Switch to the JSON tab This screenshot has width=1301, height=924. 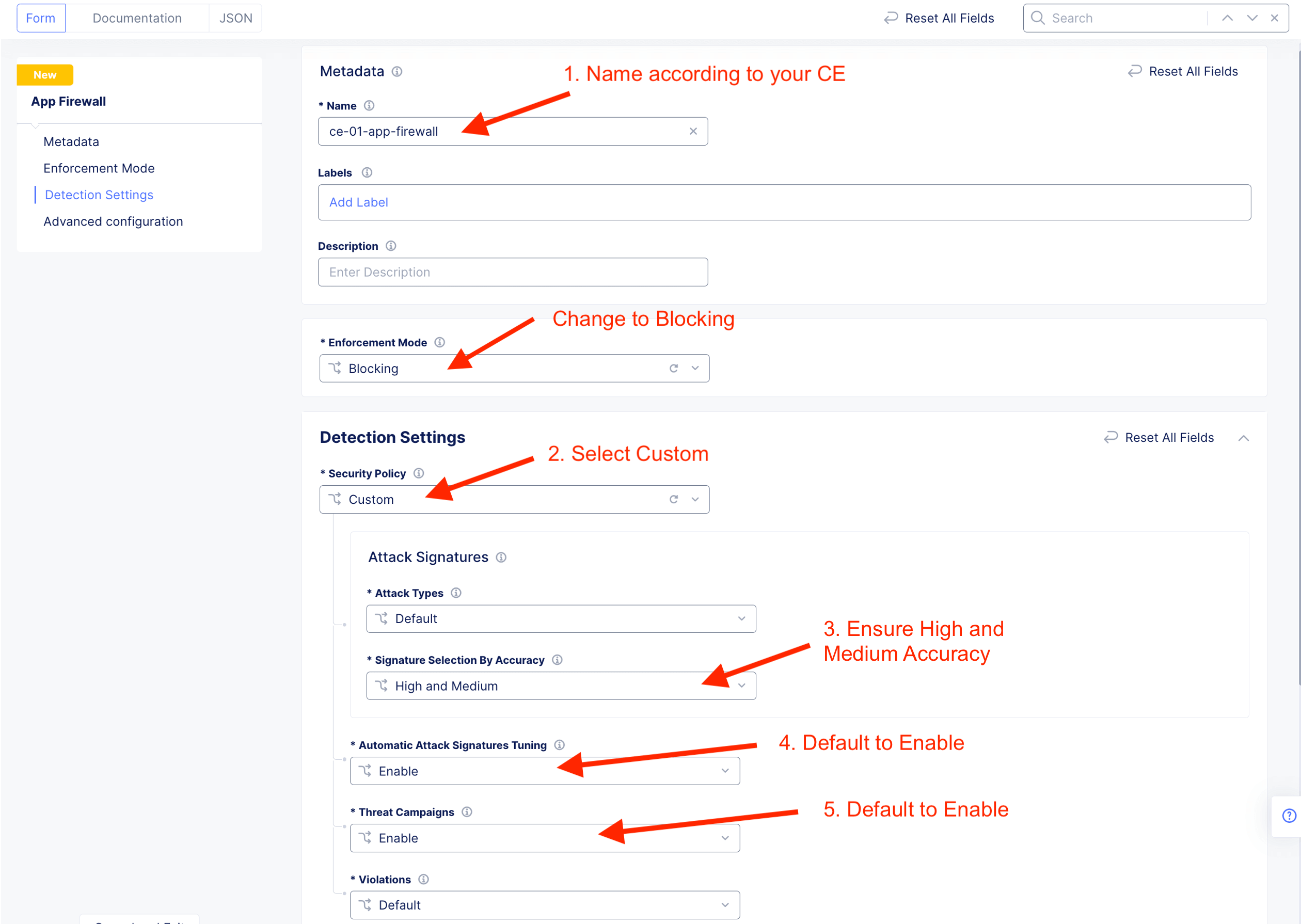coord(235,18)
